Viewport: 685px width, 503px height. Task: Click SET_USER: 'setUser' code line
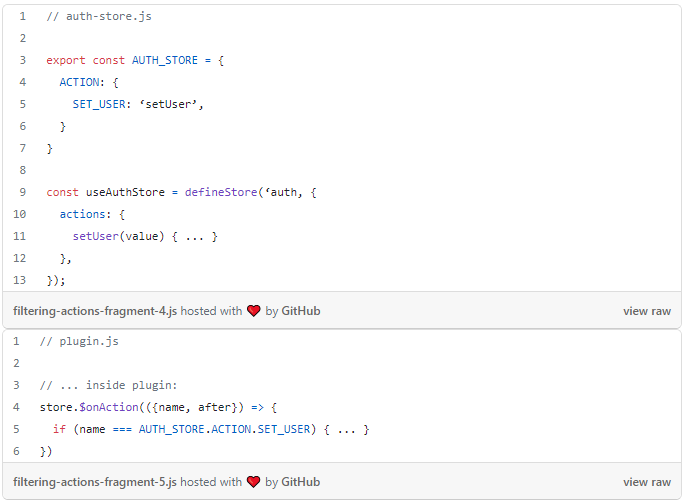[x=138, y=104]
